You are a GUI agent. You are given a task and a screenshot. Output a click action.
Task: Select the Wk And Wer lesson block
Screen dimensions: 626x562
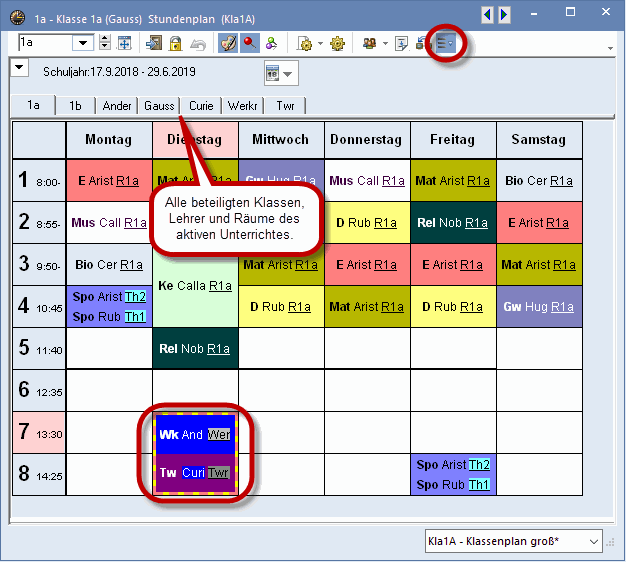click(x=195, y=434)
